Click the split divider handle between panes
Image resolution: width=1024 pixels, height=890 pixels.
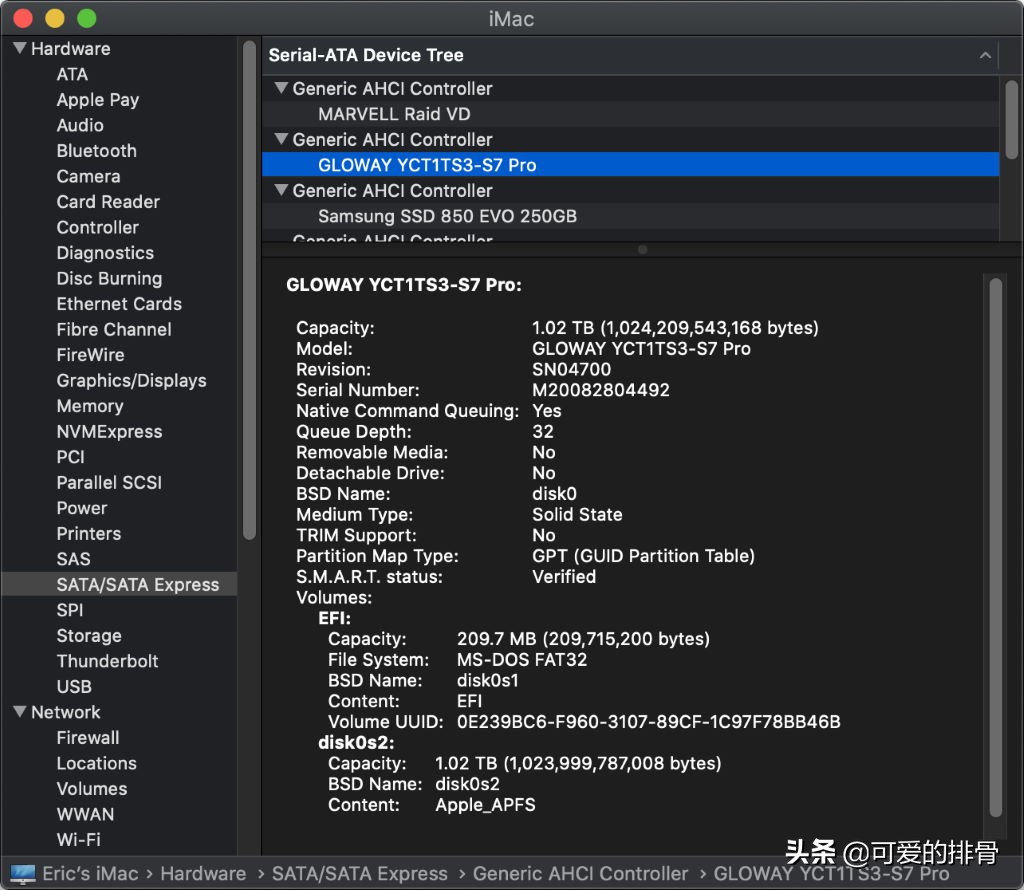pyautogui.click(x=642, y=249)
